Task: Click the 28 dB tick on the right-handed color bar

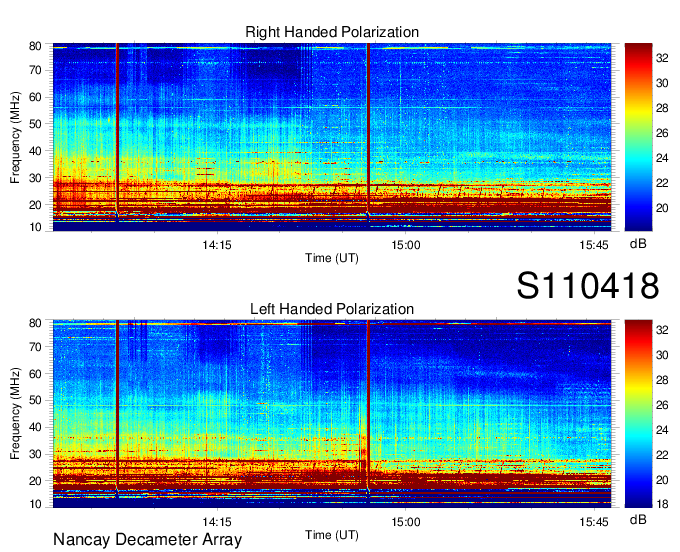Action: [x=662, y=108]
